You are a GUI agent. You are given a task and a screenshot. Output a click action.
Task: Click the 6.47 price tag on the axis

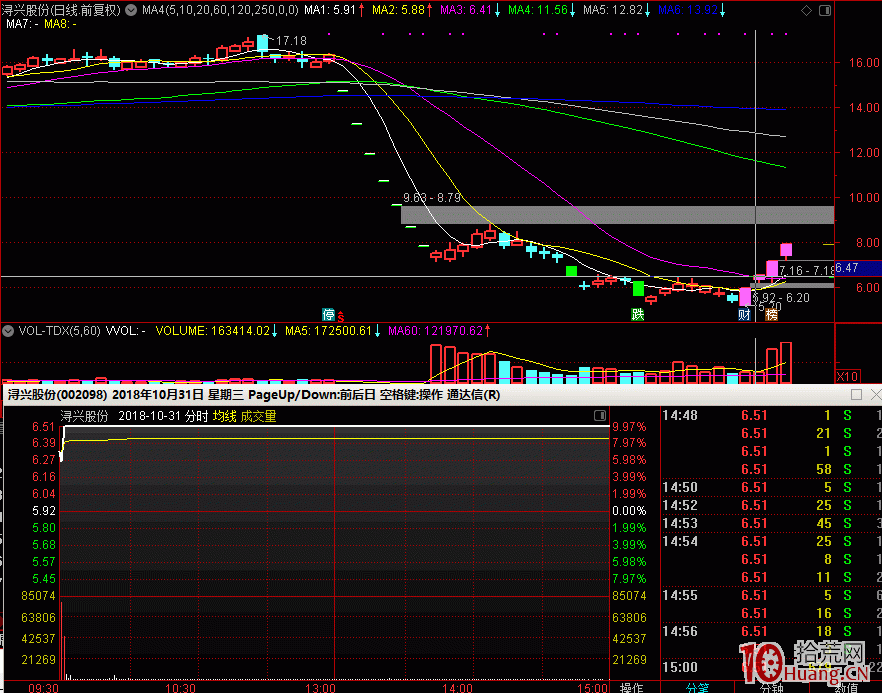[847, 268]
